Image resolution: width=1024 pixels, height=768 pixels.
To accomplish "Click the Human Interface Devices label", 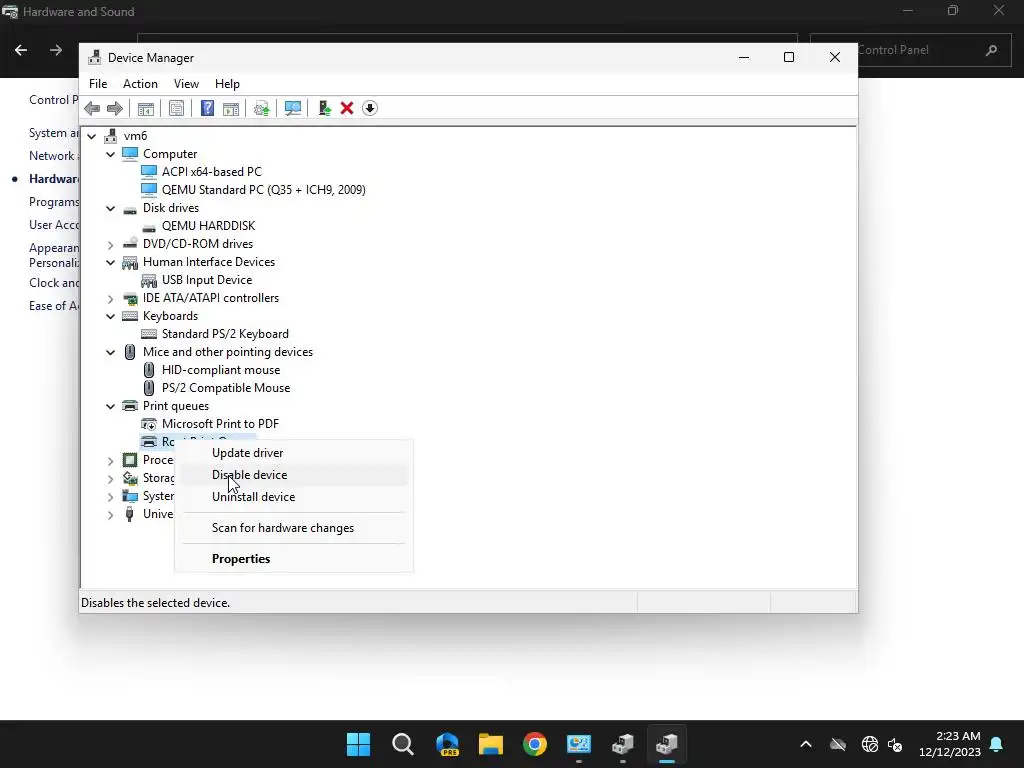I will coord(209,262).
